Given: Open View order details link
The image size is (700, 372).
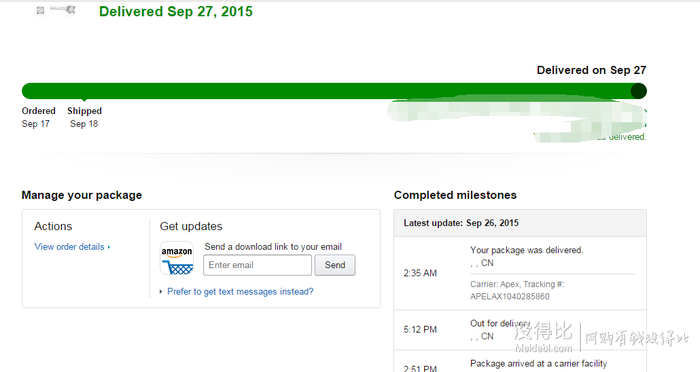Looking at the screenshot, I should tap(69, 247).
